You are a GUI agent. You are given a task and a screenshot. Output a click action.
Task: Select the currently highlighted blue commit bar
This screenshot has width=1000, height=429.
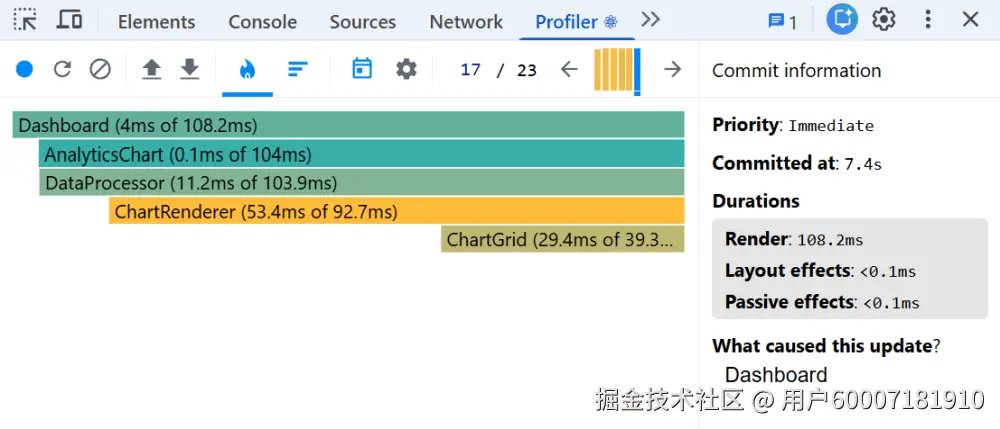(x=637, y=70)
